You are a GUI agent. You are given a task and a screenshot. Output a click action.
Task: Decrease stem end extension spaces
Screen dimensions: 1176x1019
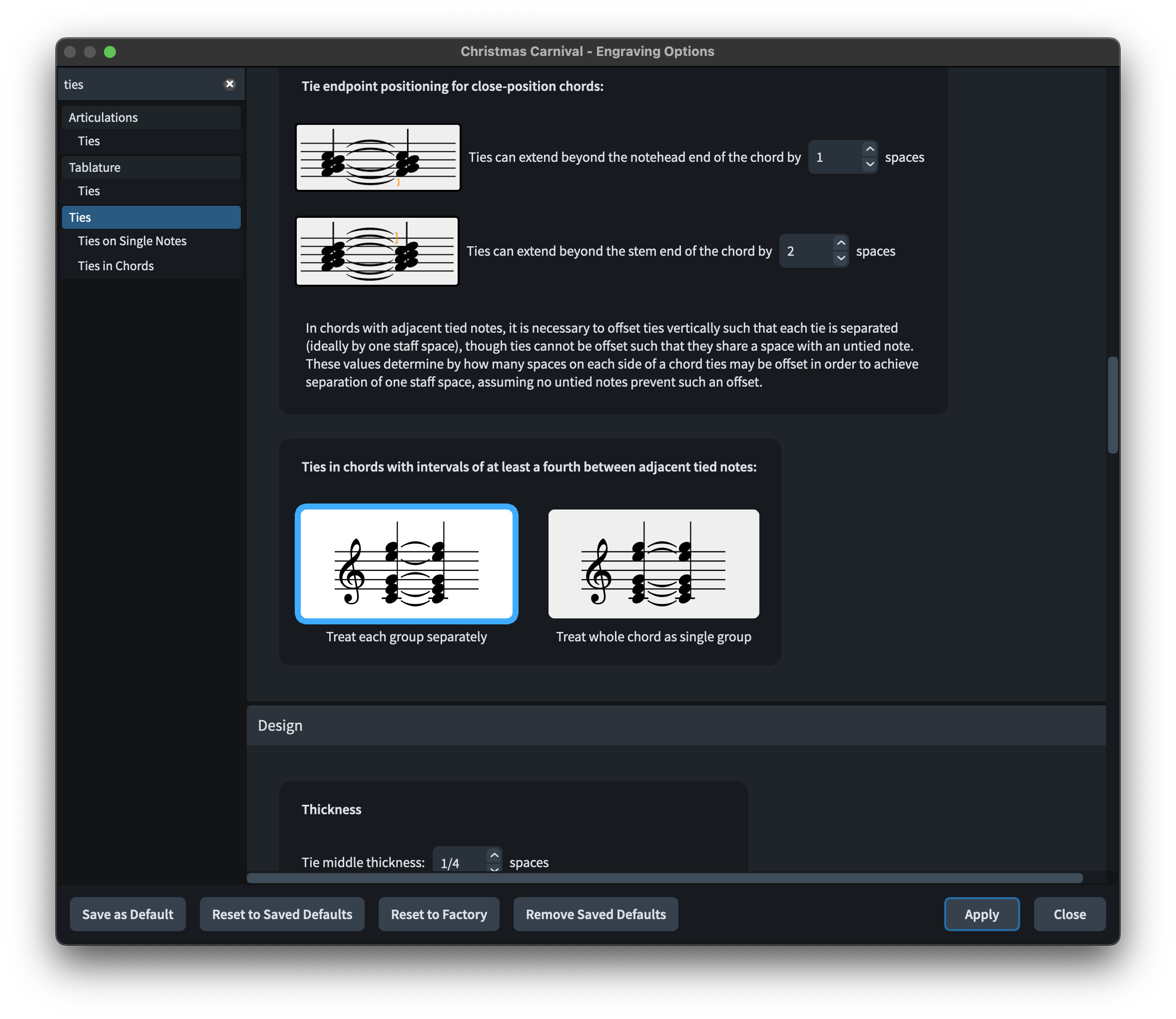tap(840, 258)
